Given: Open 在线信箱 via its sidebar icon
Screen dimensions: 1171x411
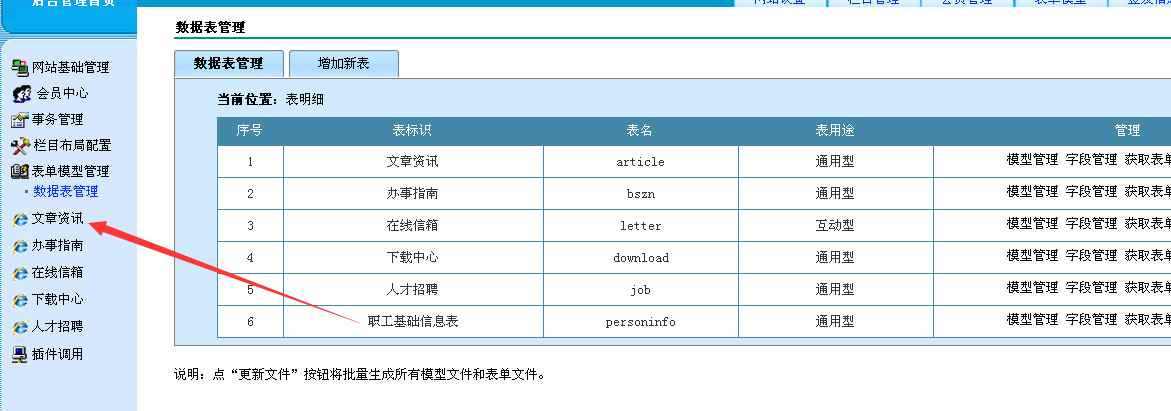Looking at the screenshot, I should pos(20,273).
